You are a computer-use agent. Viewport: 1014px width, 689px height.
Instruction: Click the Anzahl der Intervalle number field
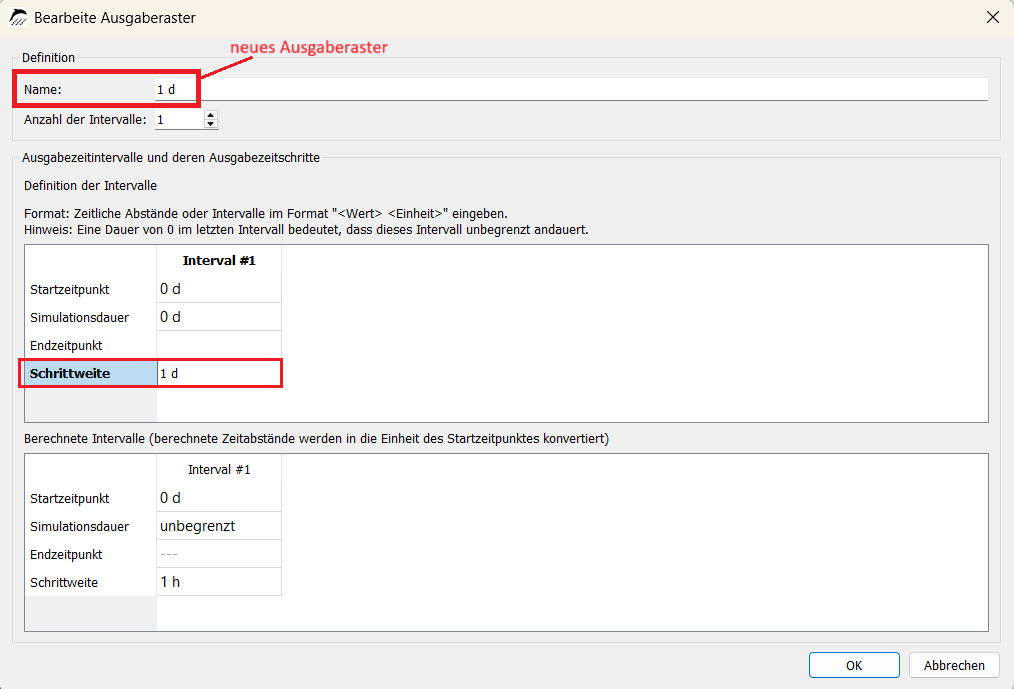pos(179,120)
